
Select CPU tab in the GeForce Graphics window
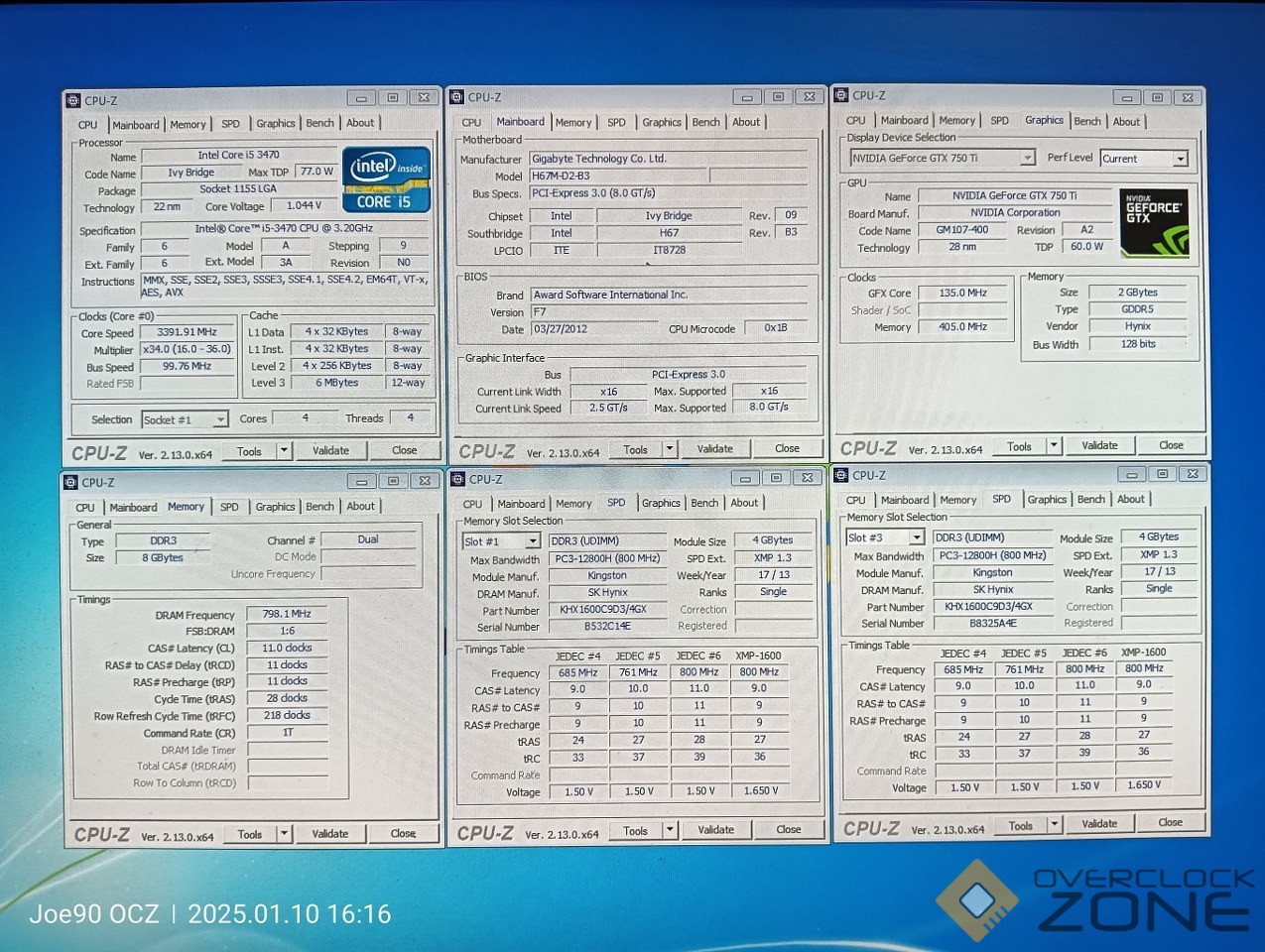[x=855, y=121]
